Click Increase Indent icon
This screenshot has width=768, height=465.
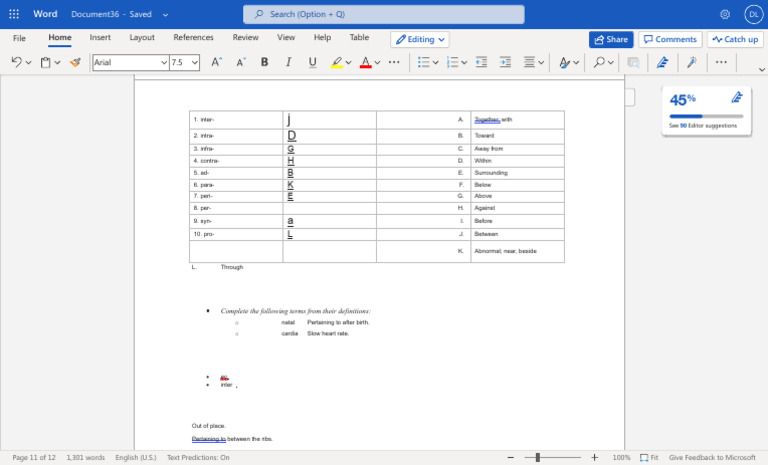(x=505, y=62)
